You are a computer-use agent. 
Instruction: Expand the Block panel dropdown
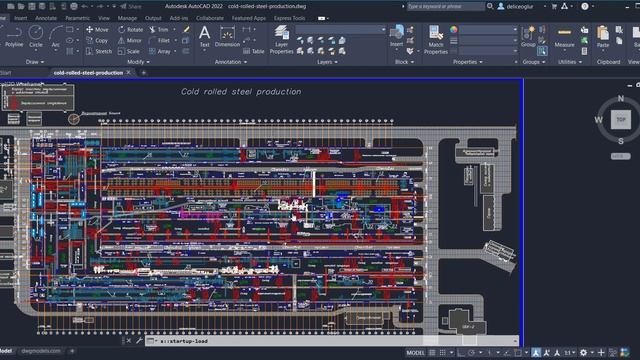coord(404,62)
